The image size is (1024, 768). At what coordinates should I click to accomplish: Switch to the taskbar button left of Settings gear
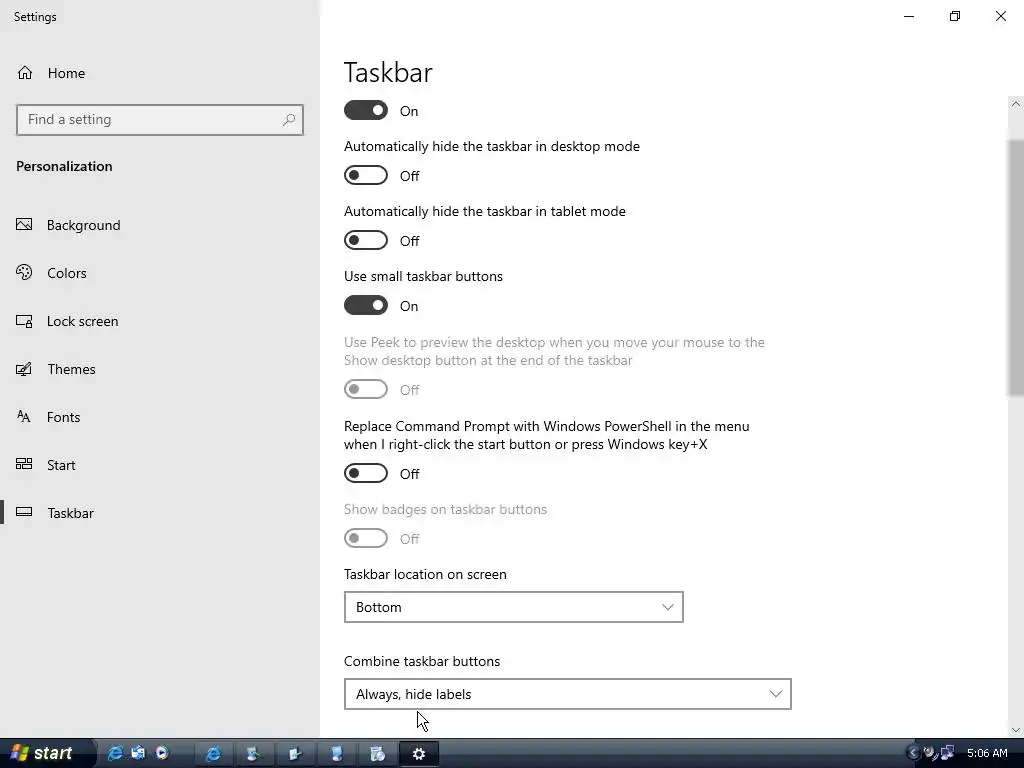pos(377,754)
